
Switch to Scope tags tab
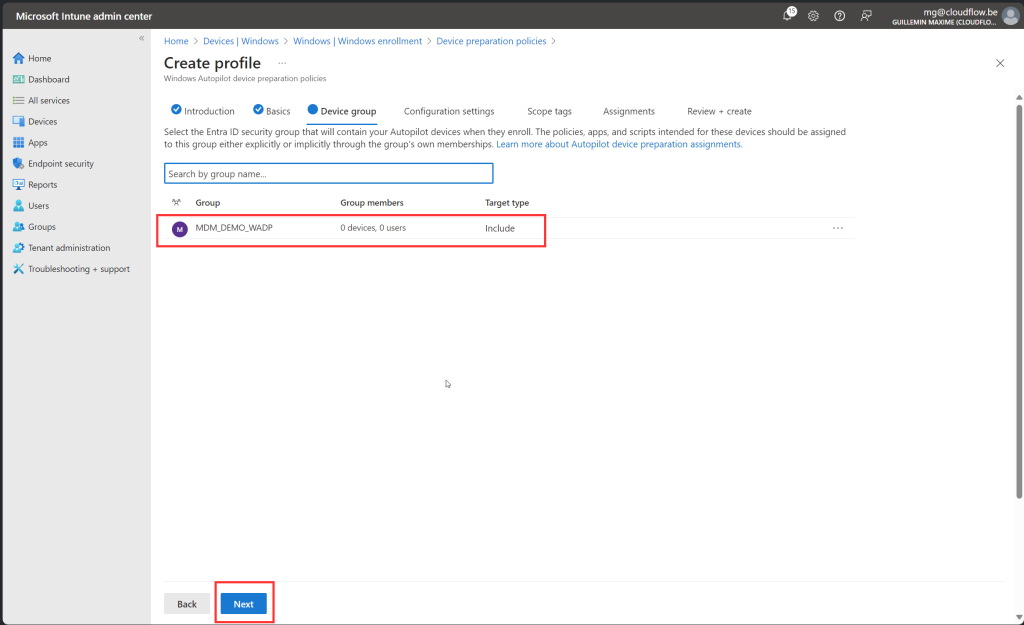(549, 111)
